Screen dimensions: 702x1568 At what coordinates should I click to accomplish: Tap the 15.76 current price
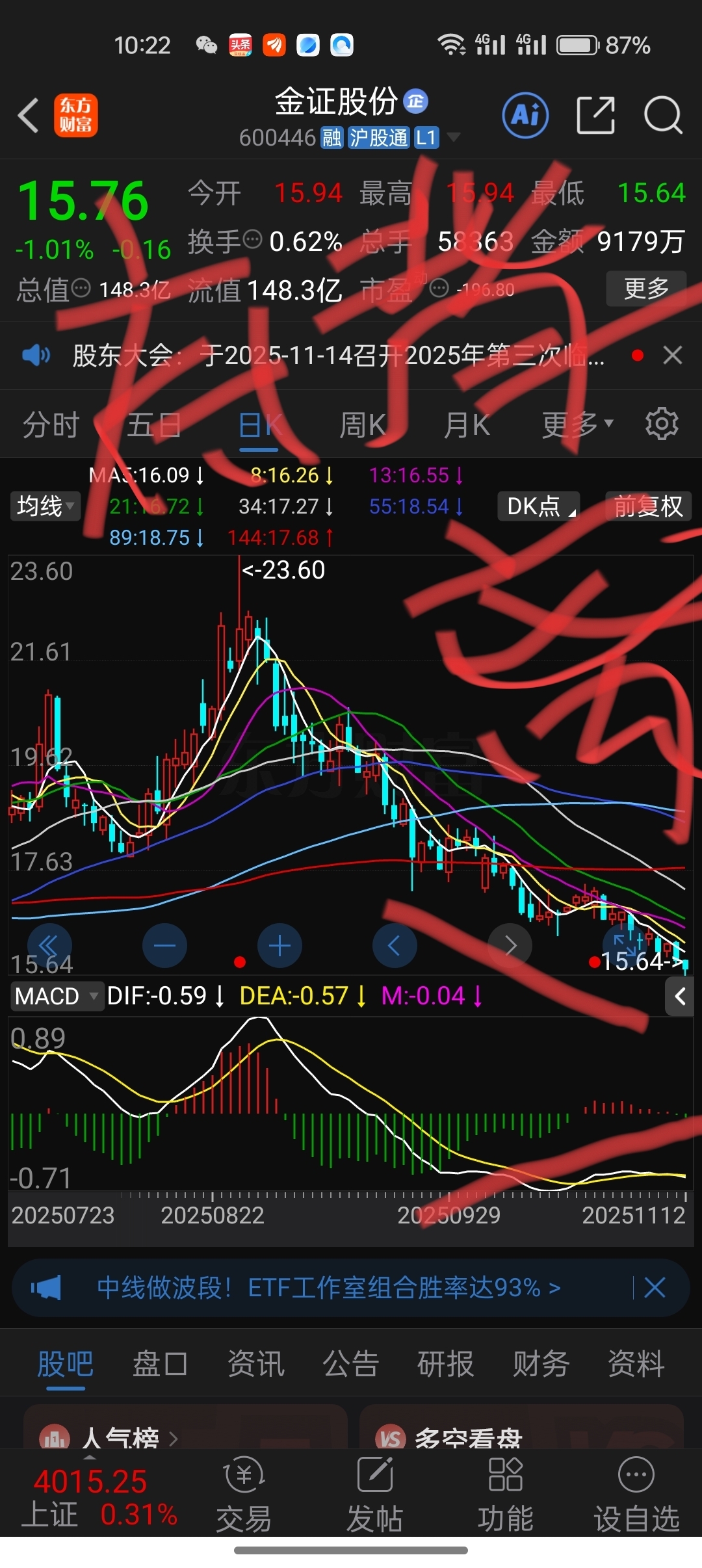(83, 200)
